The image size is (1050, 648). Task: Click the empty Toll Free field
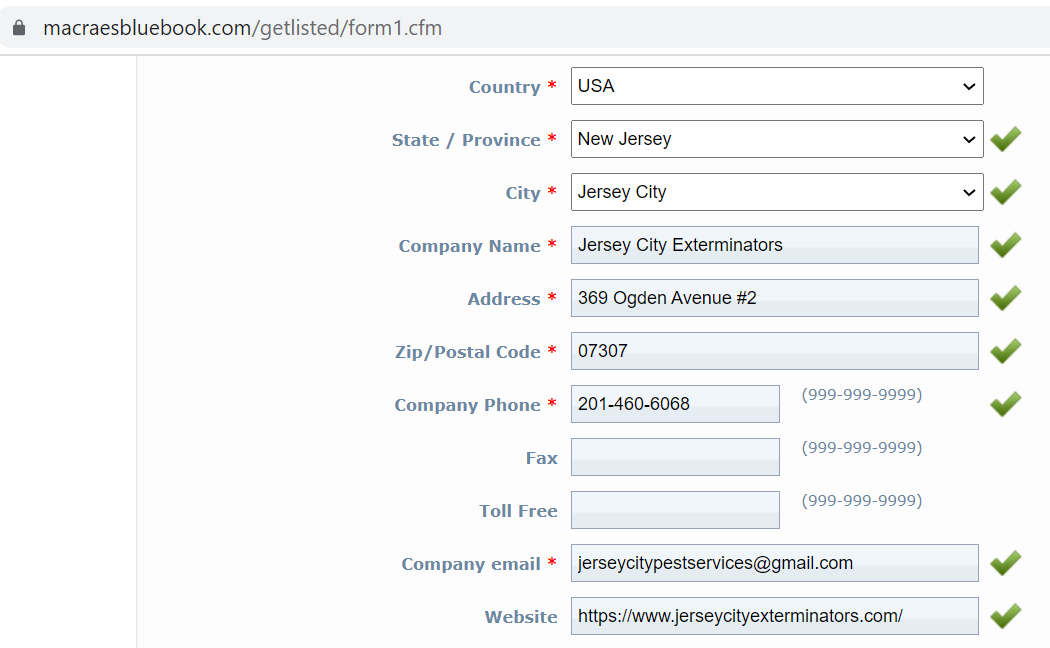(675, 510)
